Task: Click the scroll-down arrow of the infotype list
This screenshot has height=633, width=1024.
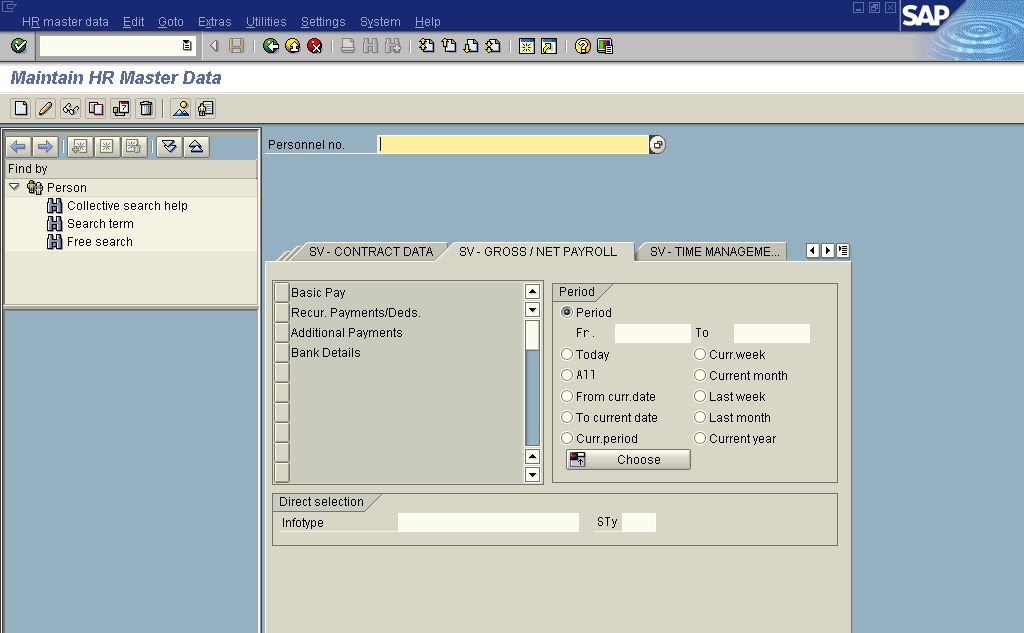Action: tap(531, 475)
